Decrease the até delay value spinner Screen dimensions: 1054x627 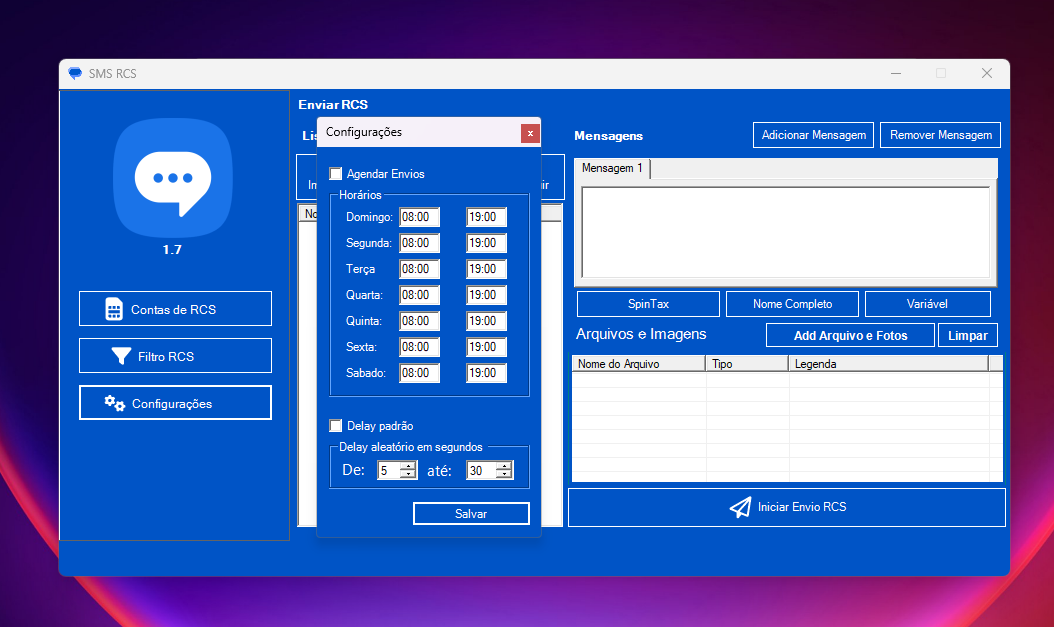[504, 475]
